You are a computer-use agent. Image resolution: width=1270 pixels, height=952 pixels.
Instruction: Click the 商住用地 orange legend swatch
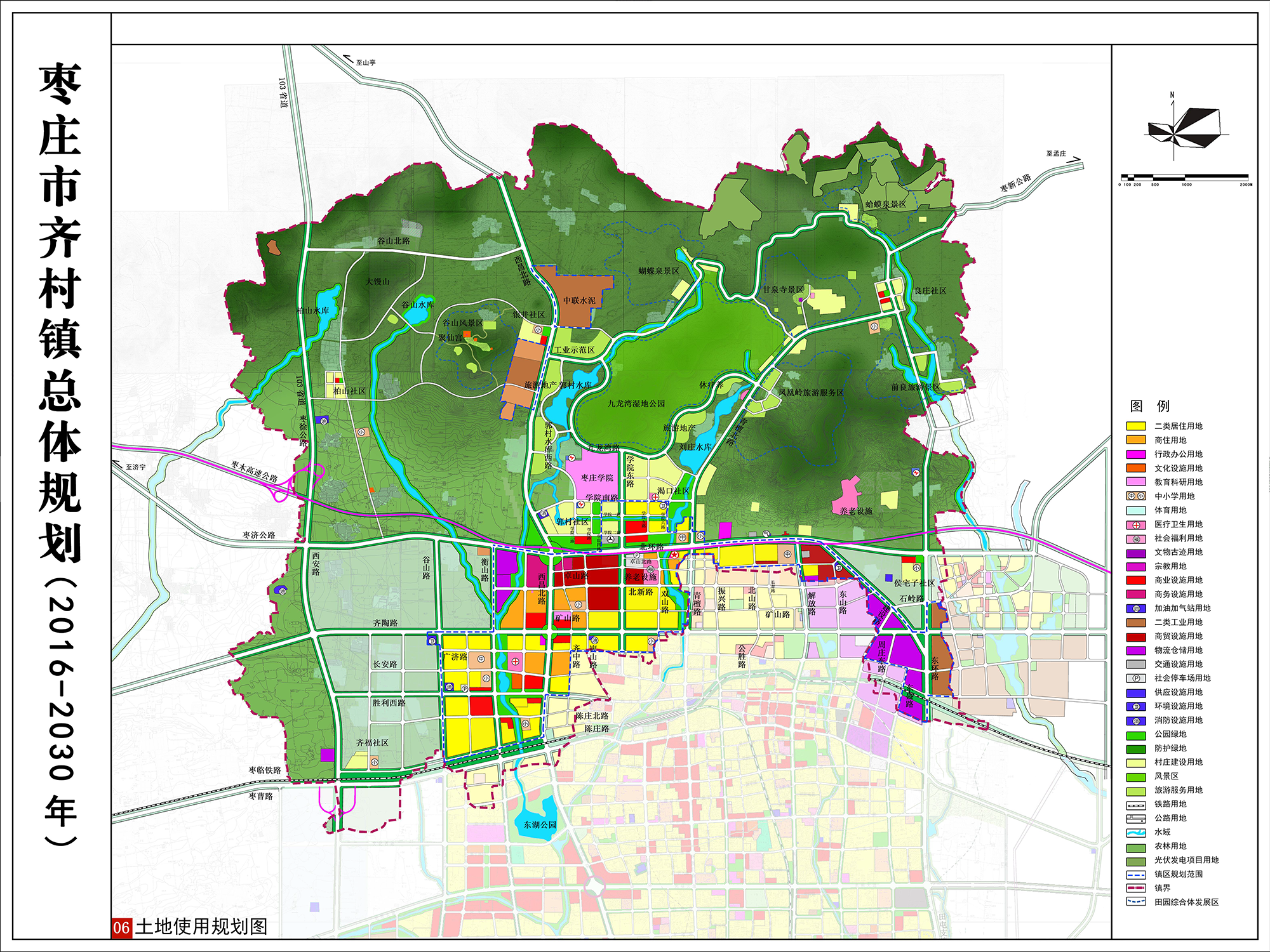[1136, 440]
